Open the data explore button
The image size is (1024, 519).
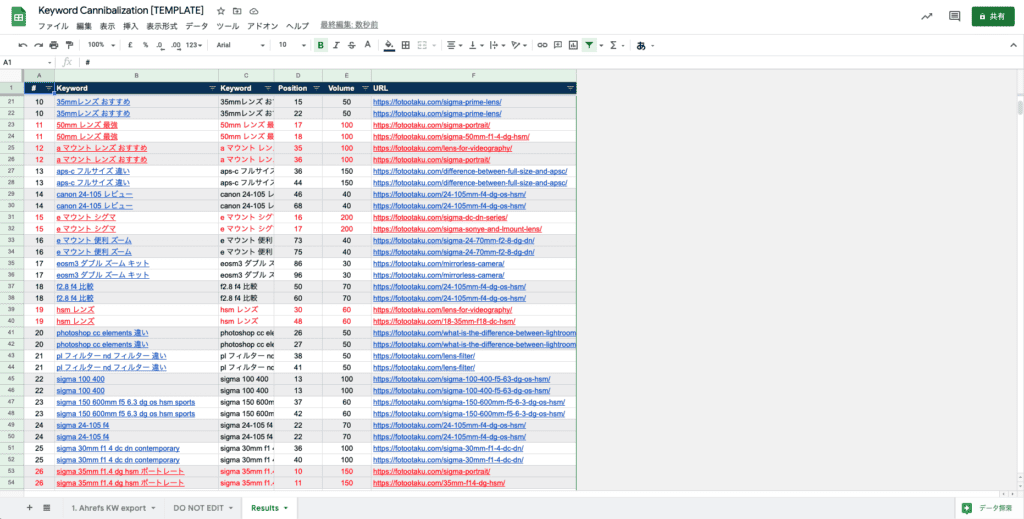coord(989,507)
